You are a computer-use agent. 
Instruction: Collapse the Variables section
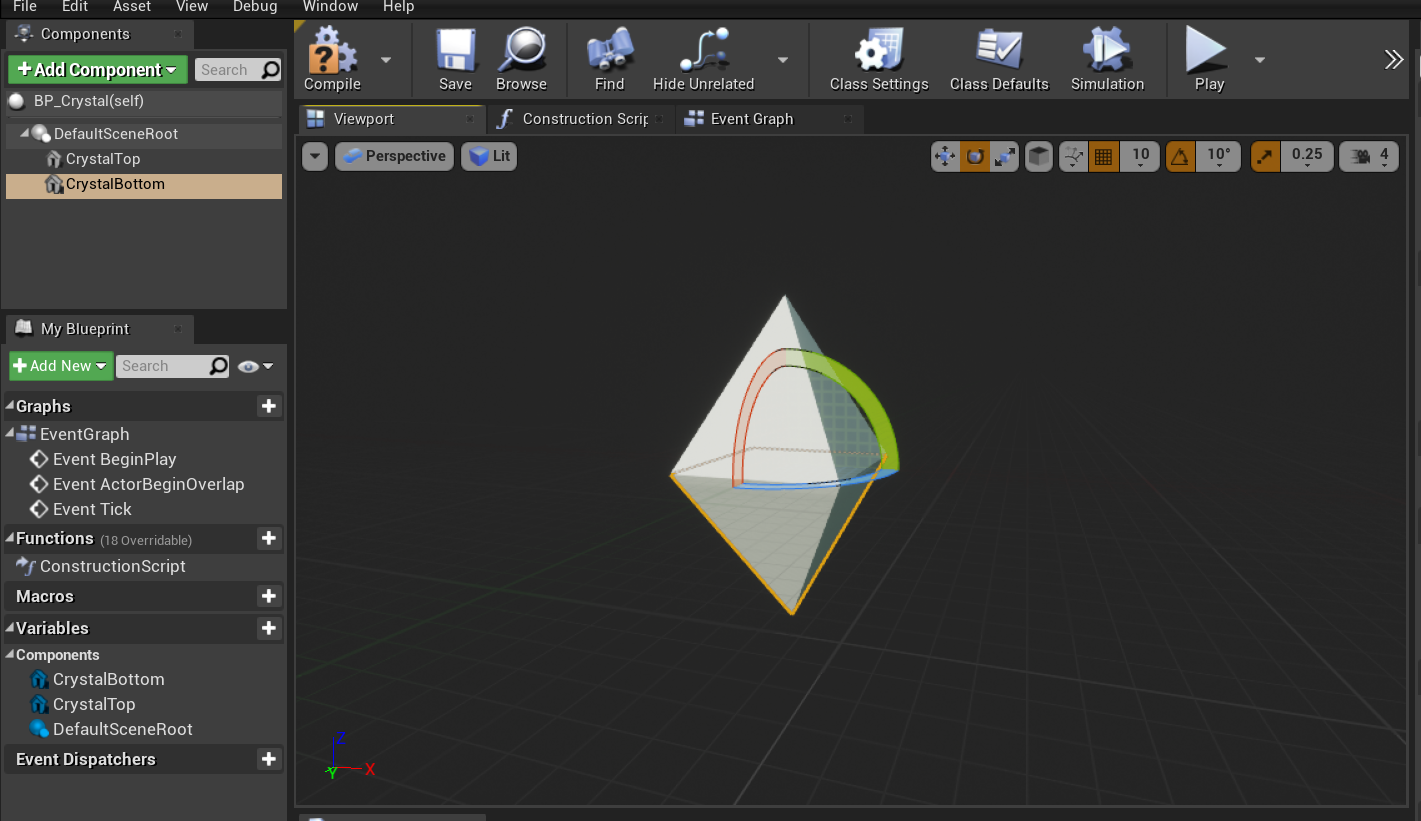tap(10, 628)
